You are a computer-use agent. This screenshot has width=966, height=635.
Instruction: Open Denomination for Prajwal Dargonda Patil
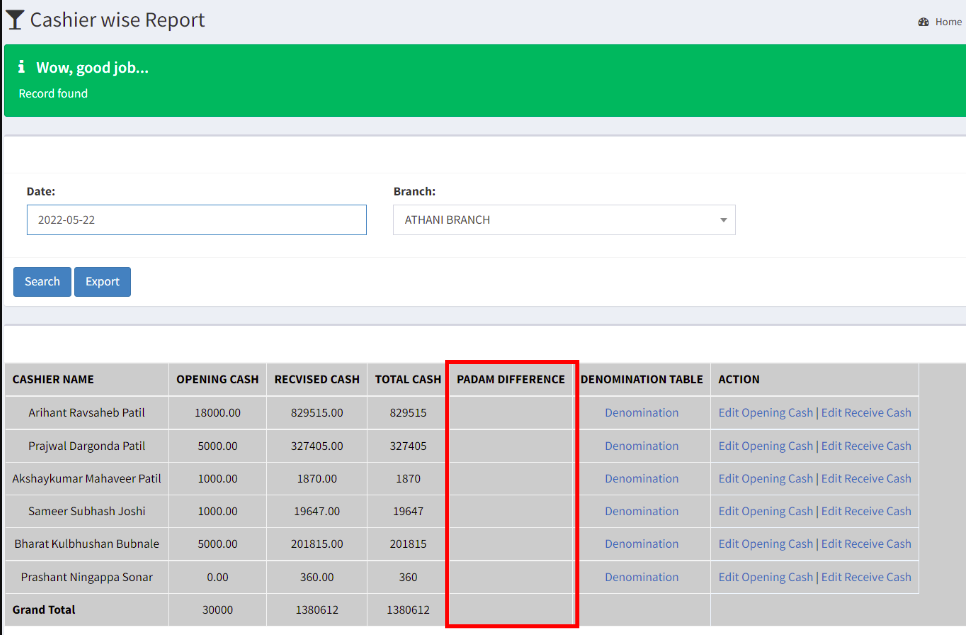[x=641, y=446]
